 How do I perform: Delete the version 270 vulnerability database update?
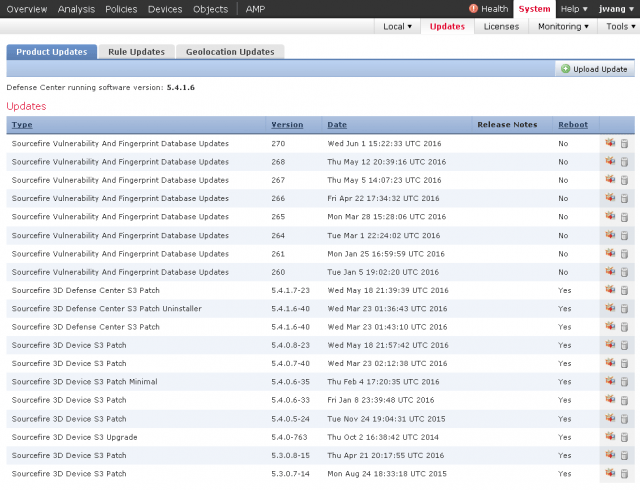click(x=624, y=144)
